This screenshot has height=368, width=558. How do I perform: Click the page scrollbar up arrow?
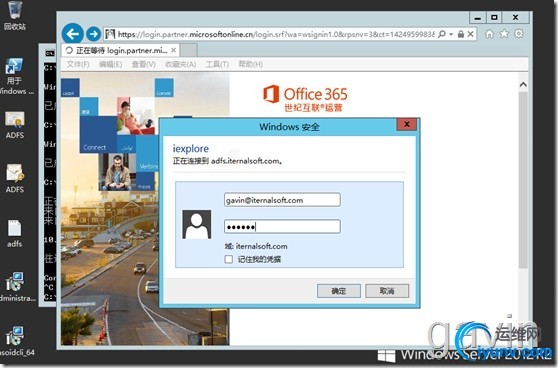pyautogui.click(x=523, y=85)
